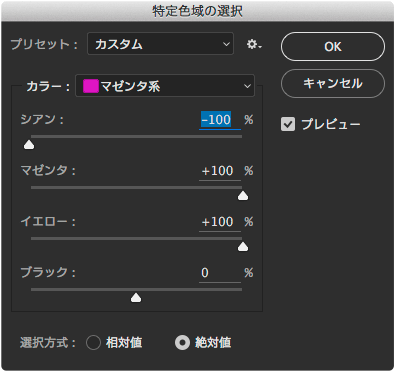Click the シアン slider handle
The height and width of the screenshot is (371, 394).
point(29,145)
